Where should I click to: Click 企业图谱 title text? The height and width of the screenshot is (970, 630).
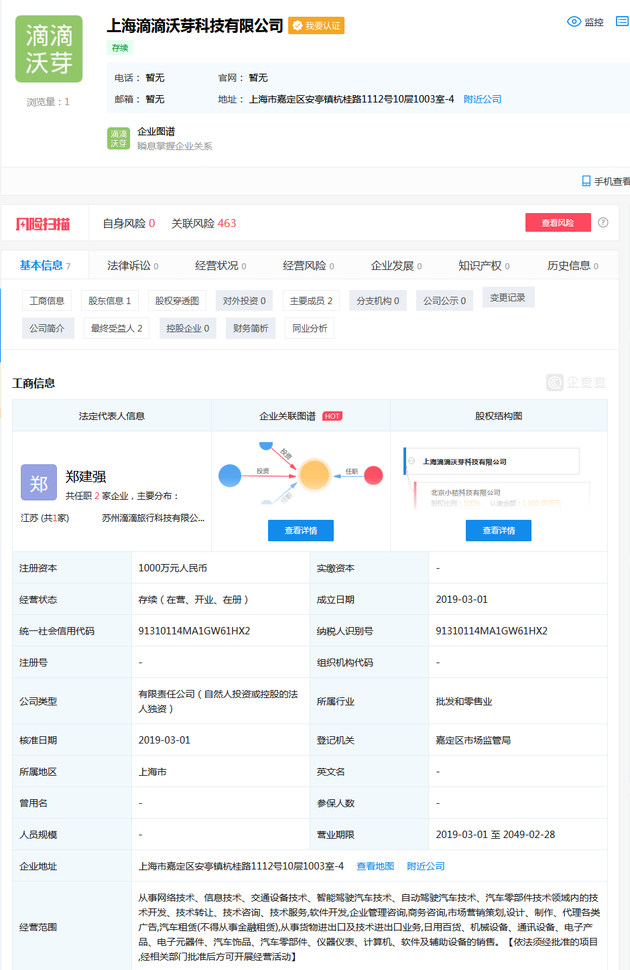point(156,131)
